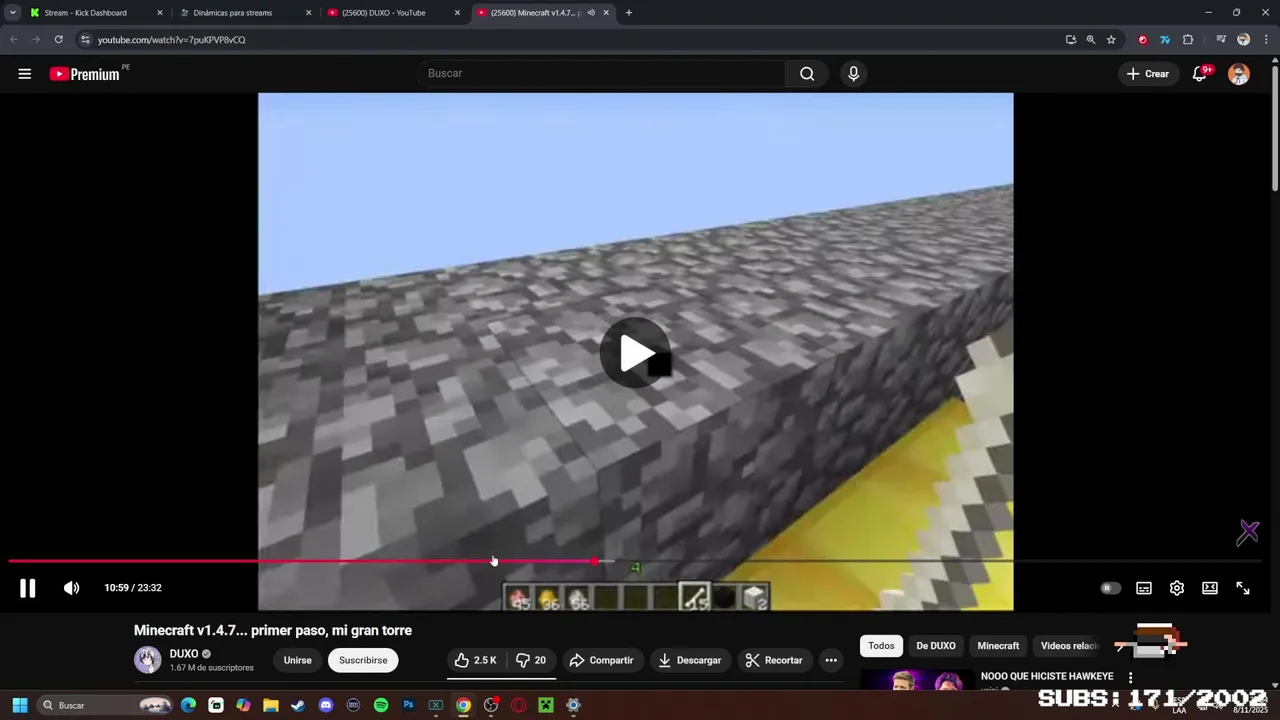Seek on the video progress bar
The height and width of the screenshot is (720, 1280).
pos(635,561)
